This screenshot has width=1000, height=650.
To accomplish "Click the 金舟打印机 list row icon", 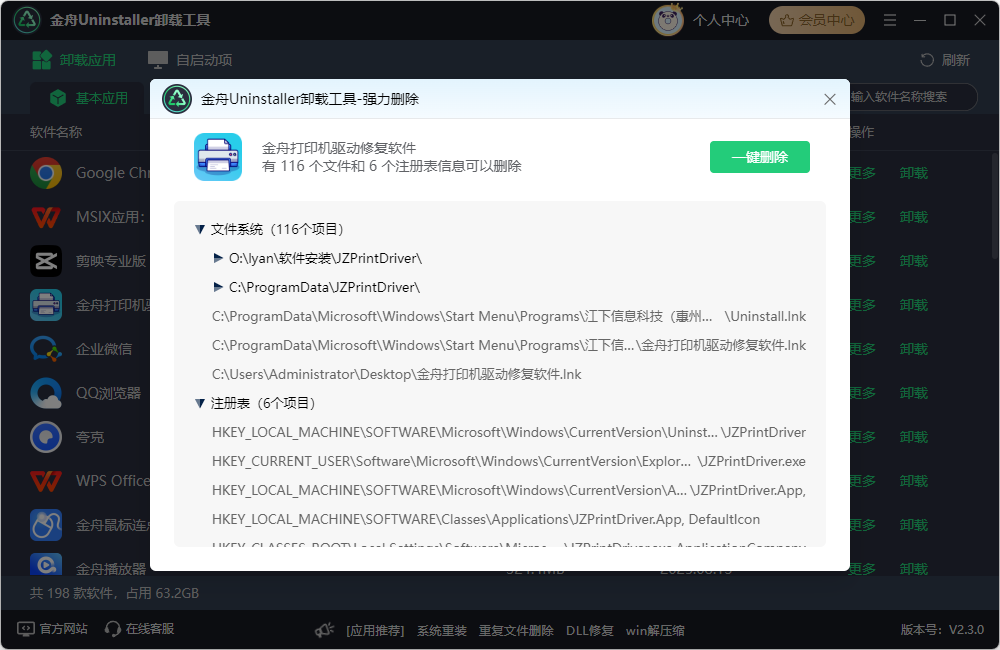I will click(46, 305).
